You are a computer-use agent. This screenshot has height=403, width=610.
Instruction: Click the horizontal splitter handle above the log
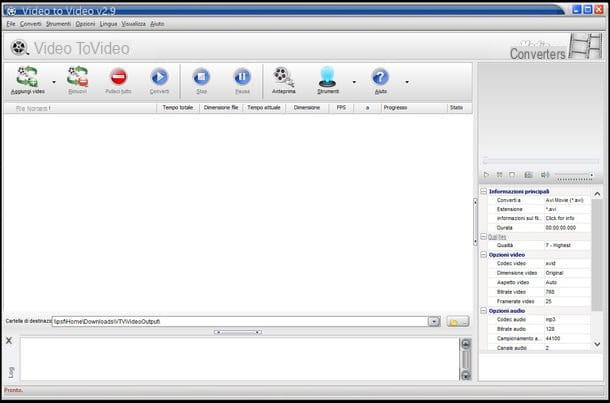(x=238, y=332)
